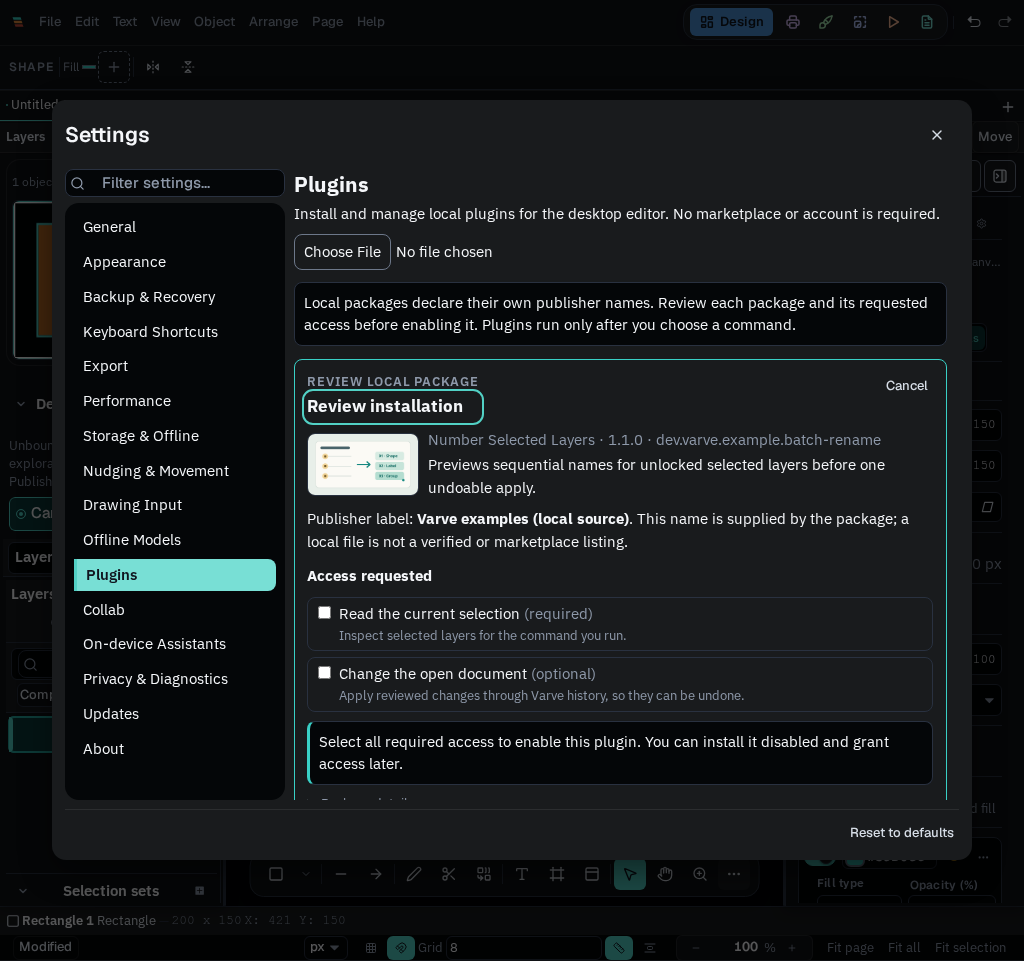Check Read the current selection access
Image resolution: width=1024 pixels, height=961 pixels.
pos(324,612)
